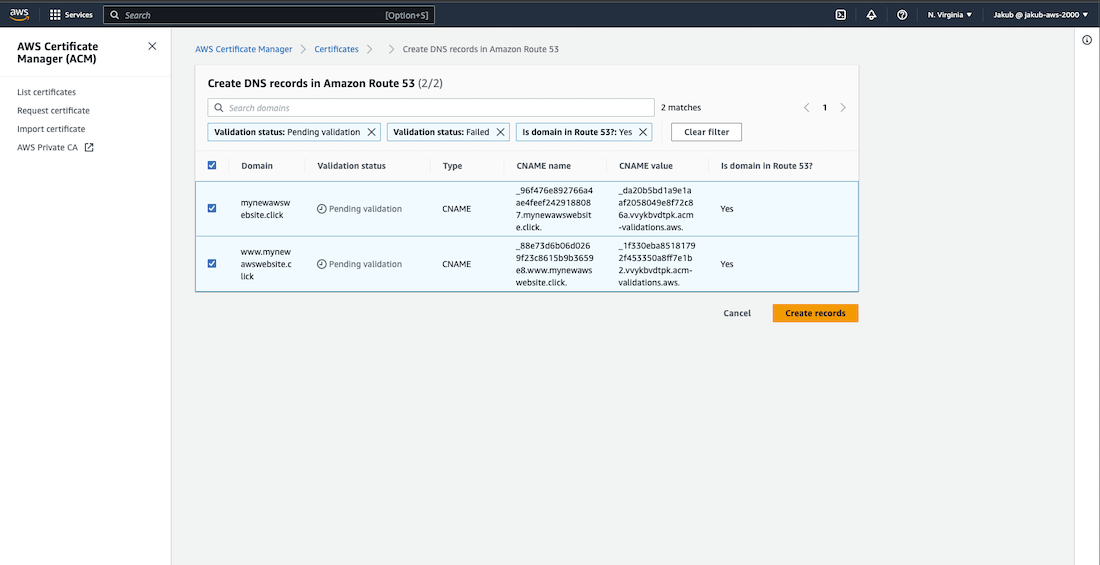
Task: Close the ACM sidebar panel
Action: 152,46
